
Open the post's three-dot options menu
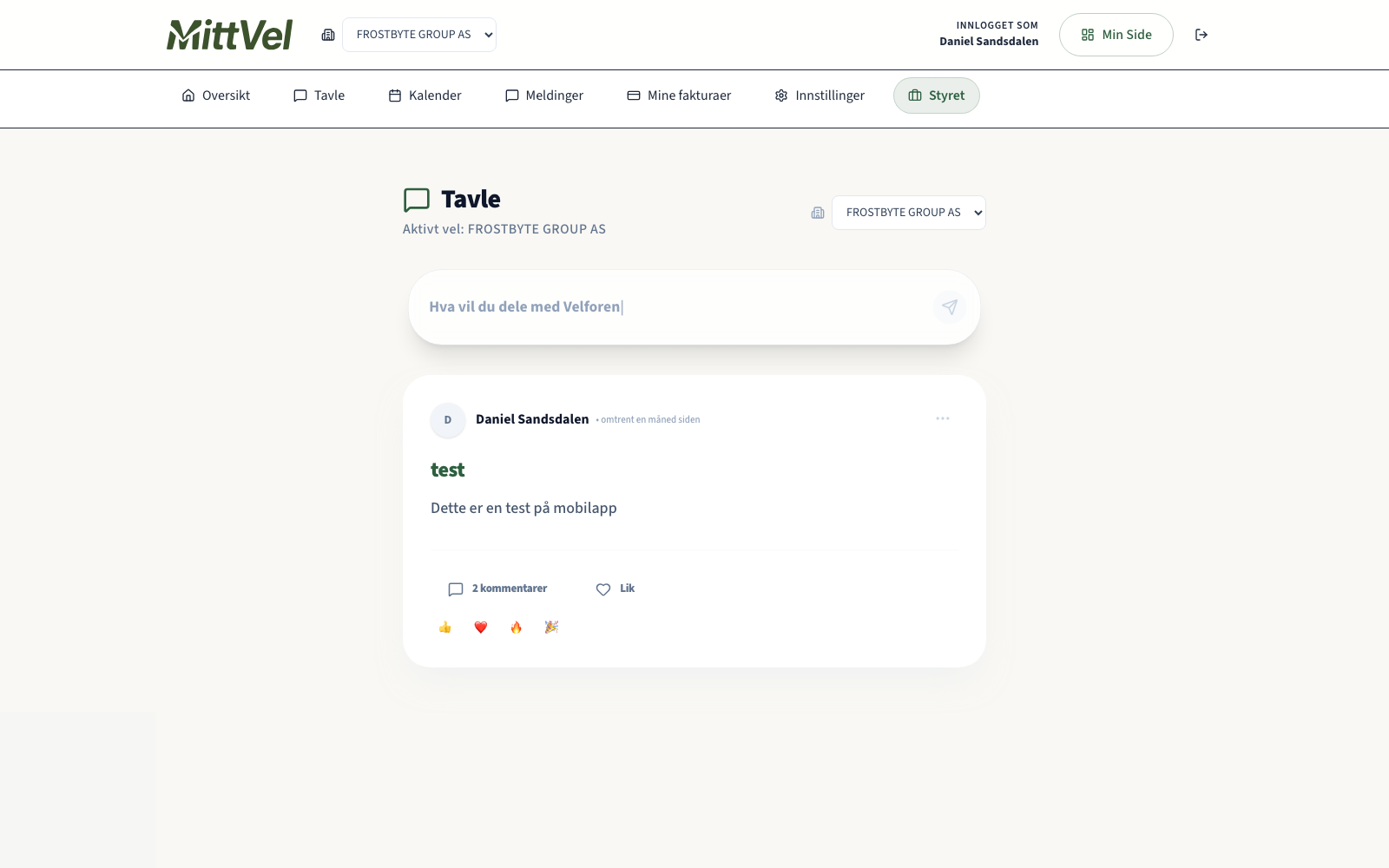(x=943, y=419)
